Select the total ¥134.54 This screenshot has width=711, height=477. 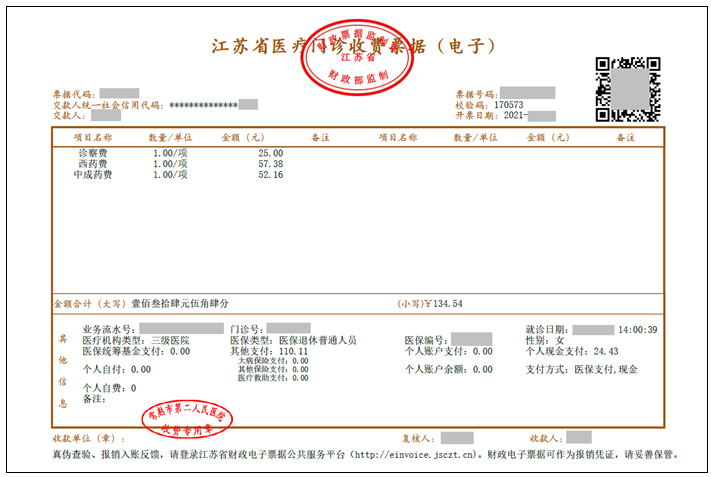pyautogui.click(x=443, y=304)
